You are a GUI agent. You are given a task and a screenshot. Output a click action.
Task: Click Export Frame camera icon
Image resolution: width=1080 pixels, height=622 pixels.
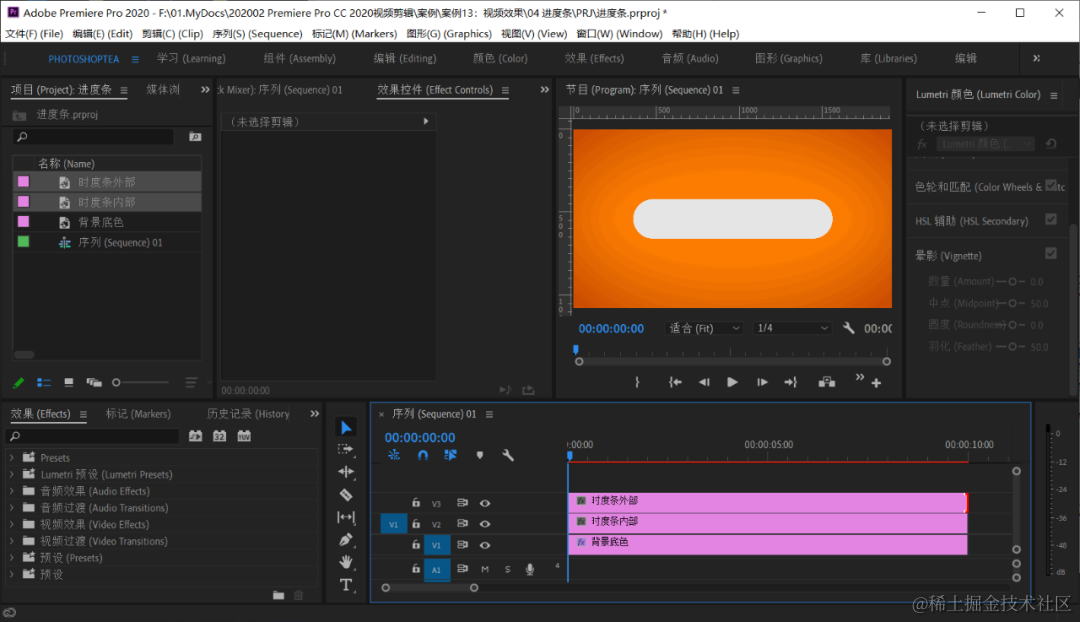pos(827,382)
